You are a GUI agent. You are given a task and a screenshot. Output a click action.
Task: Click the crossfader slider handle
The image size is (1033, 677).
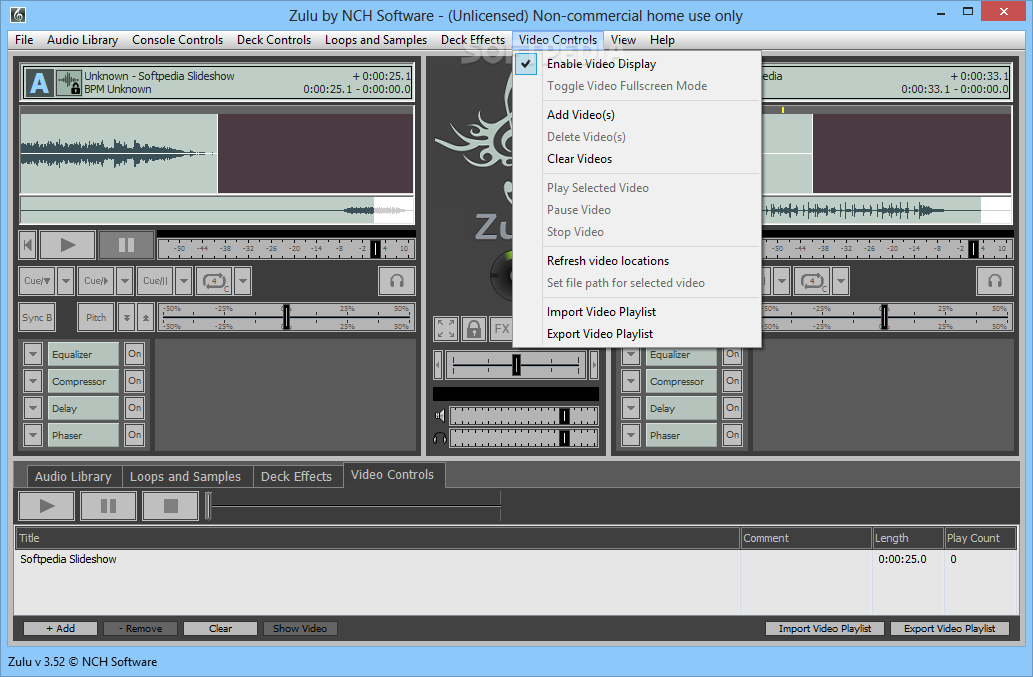coord(516,365)
